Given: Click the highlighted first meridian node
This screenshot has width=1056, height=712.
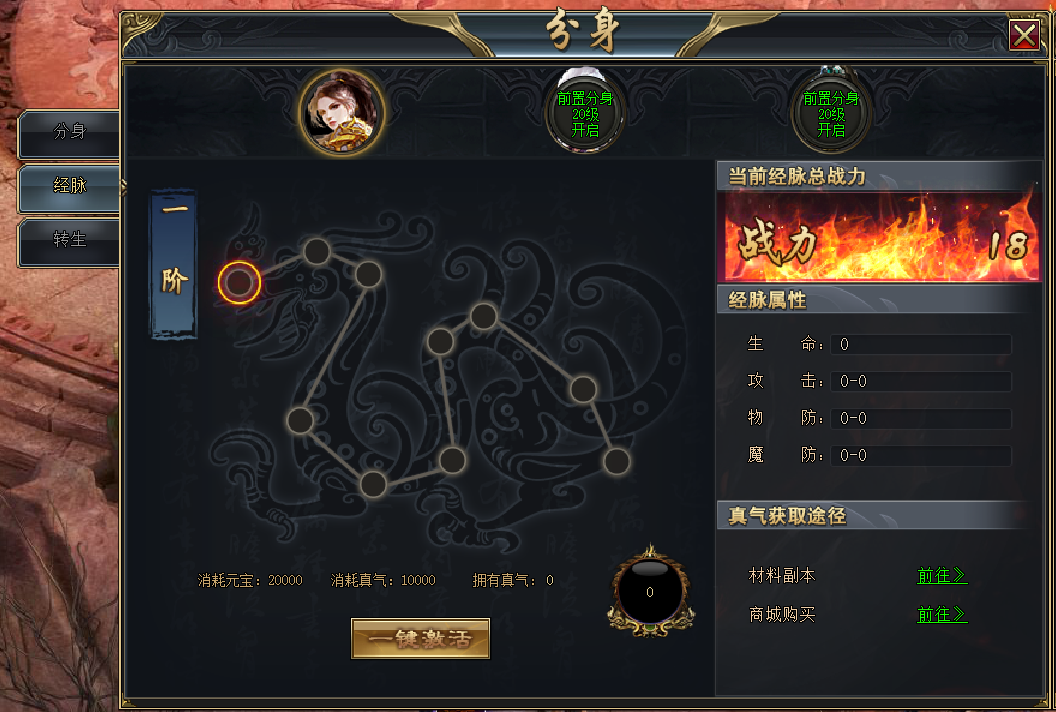Looking at the screenshot, I should (x=239, y=283).
